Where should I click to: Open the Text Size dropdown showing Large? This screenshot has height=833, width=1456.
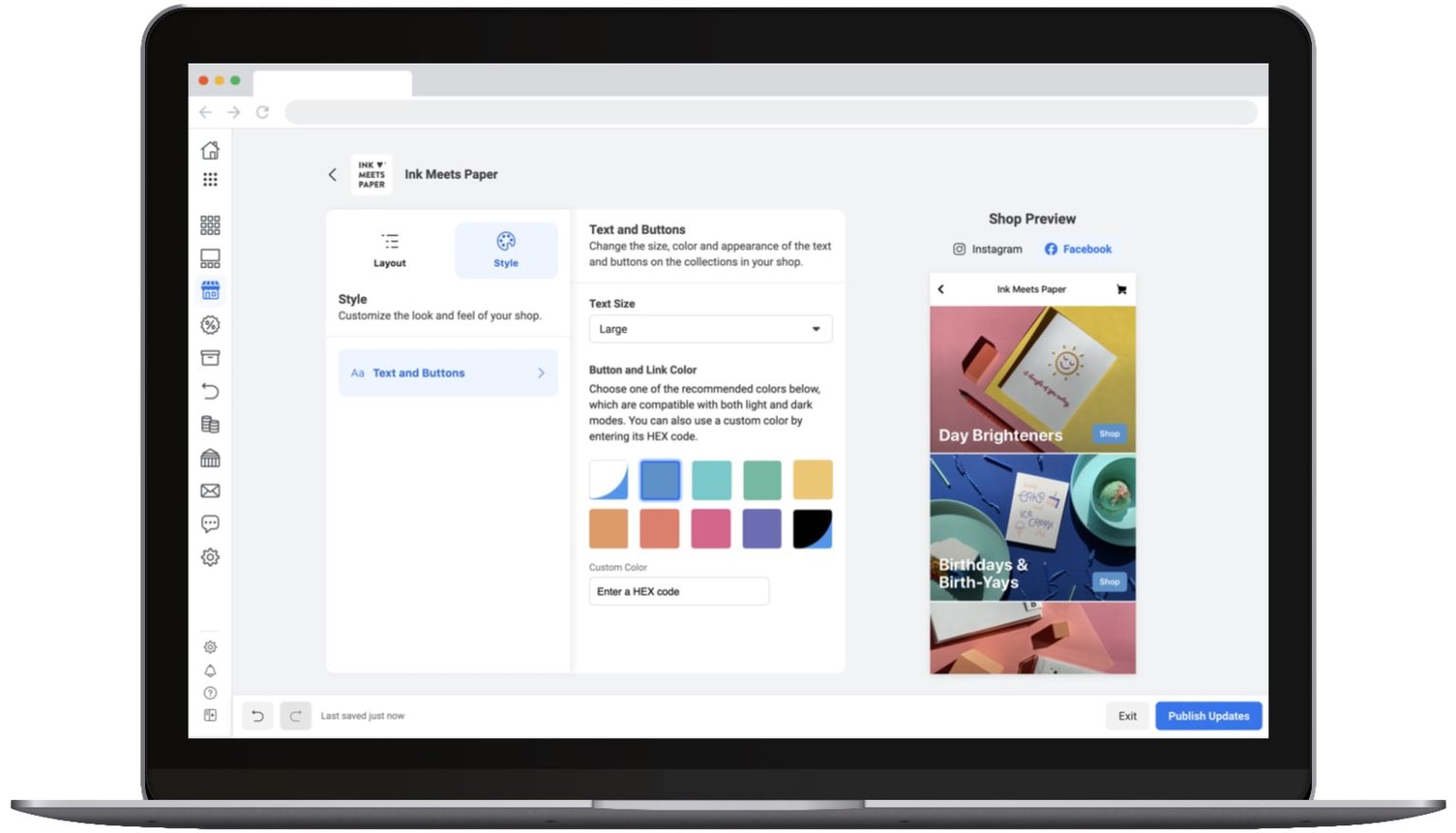pos(710,329)
